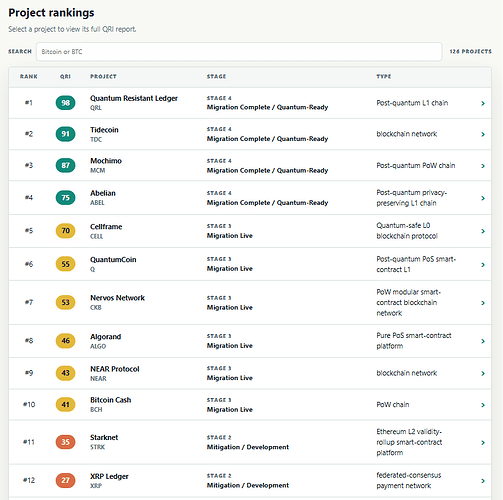Open the Abelian project entry

coord(103,193)
